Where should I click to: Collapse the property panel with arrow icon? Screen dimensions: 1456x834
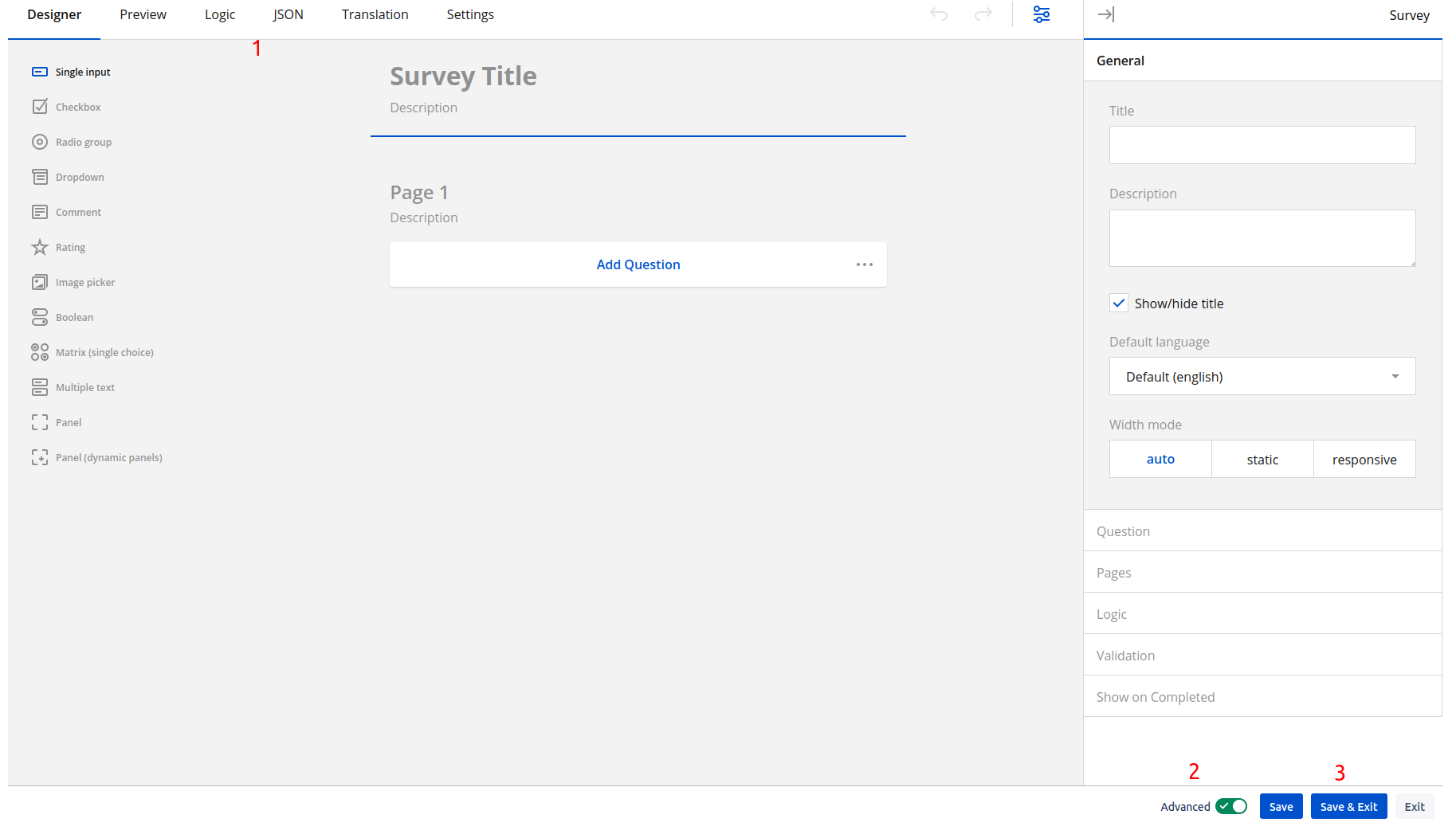tap(1105, 14)
